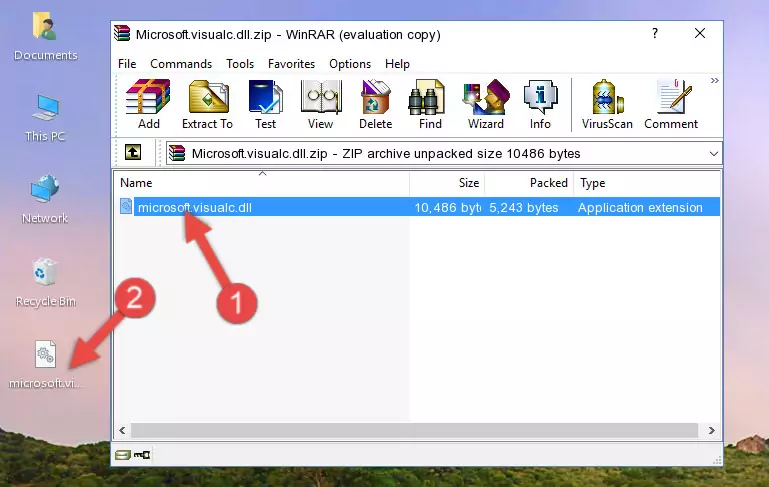Image resolution: width=769 pixels, height=487 pixels.
Task: Select This PC desktop icon
Action: click(45, 118)
